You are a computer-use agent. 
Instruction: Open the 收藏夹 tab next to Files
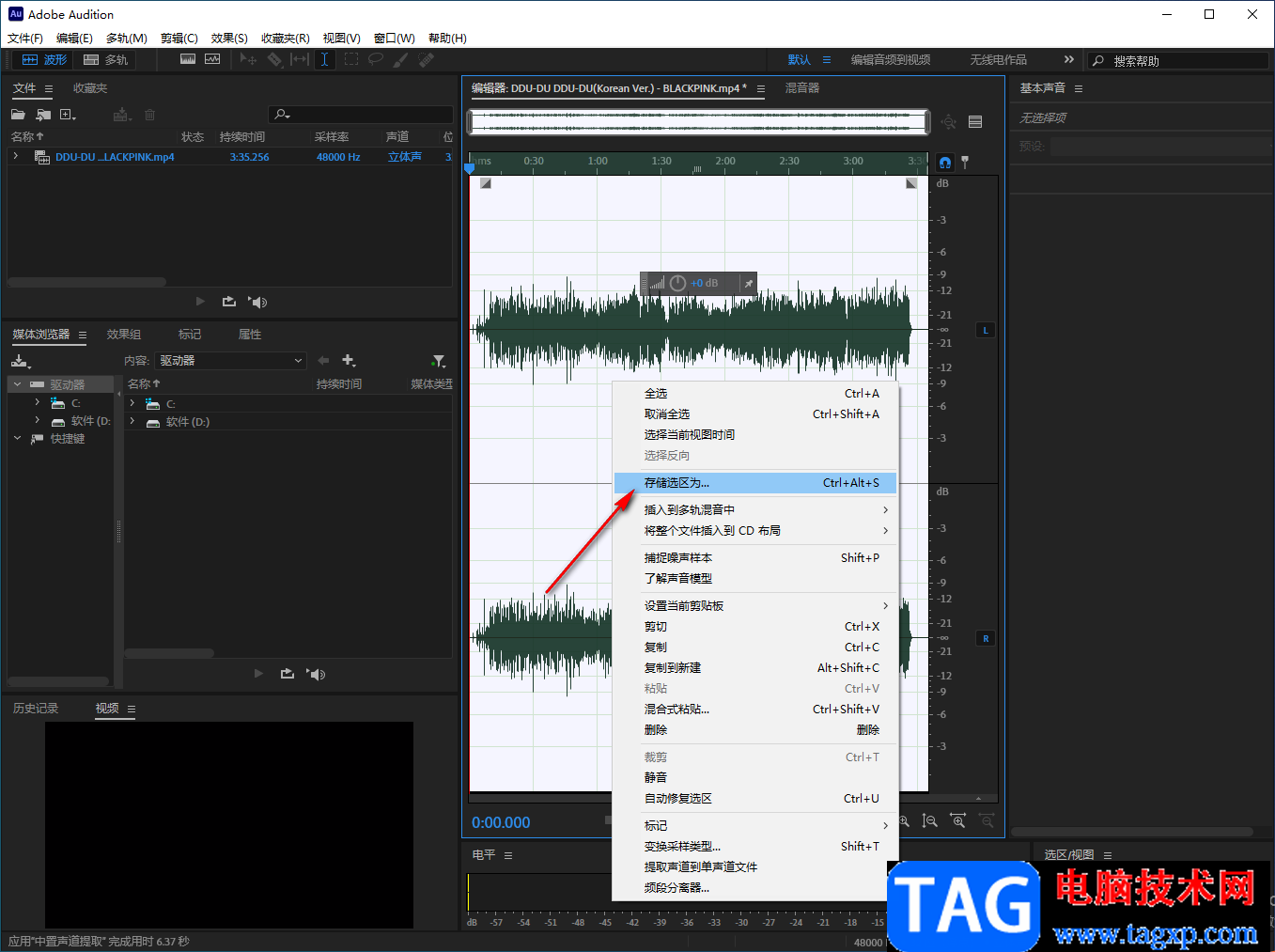[90, 88]
